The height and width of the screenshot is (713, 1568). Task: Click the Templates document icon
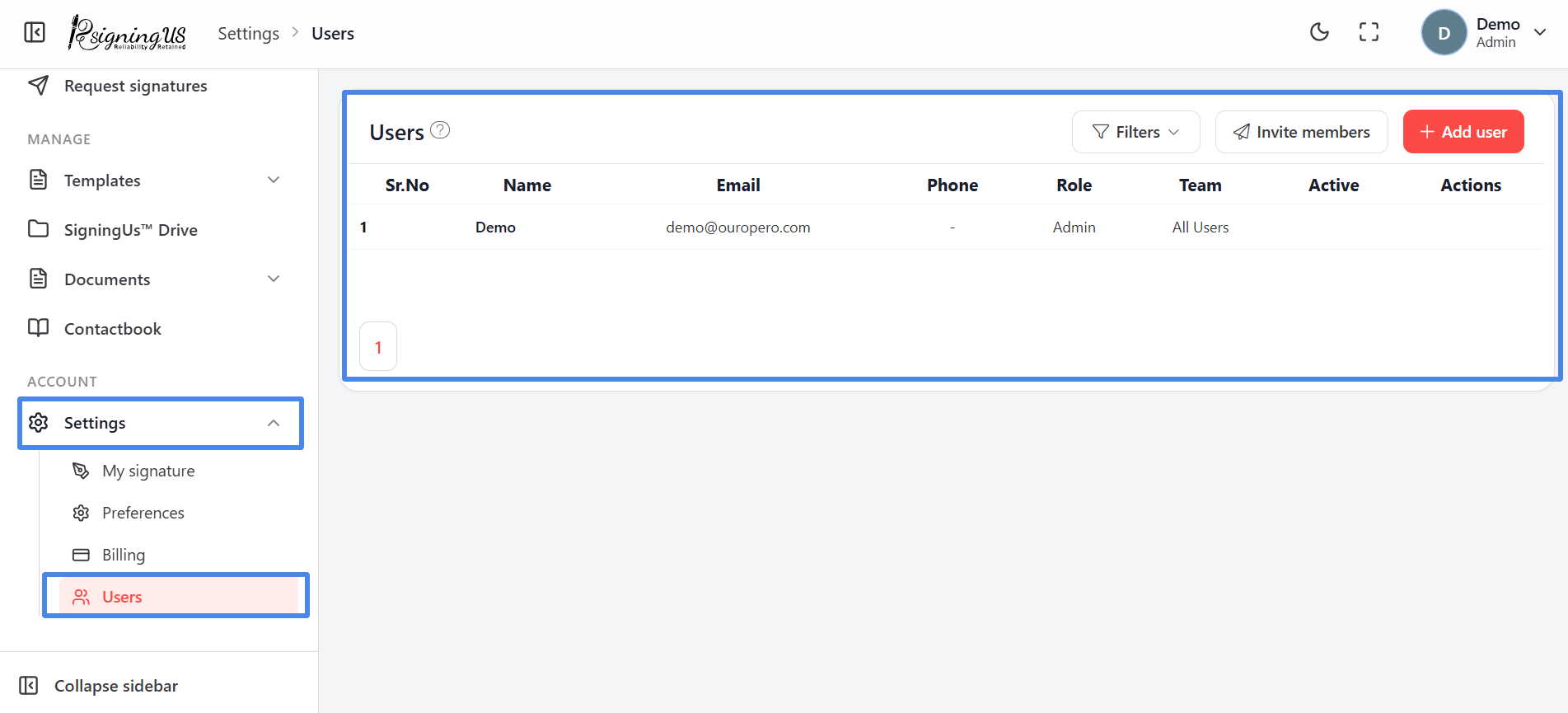(x=38, y=180)
